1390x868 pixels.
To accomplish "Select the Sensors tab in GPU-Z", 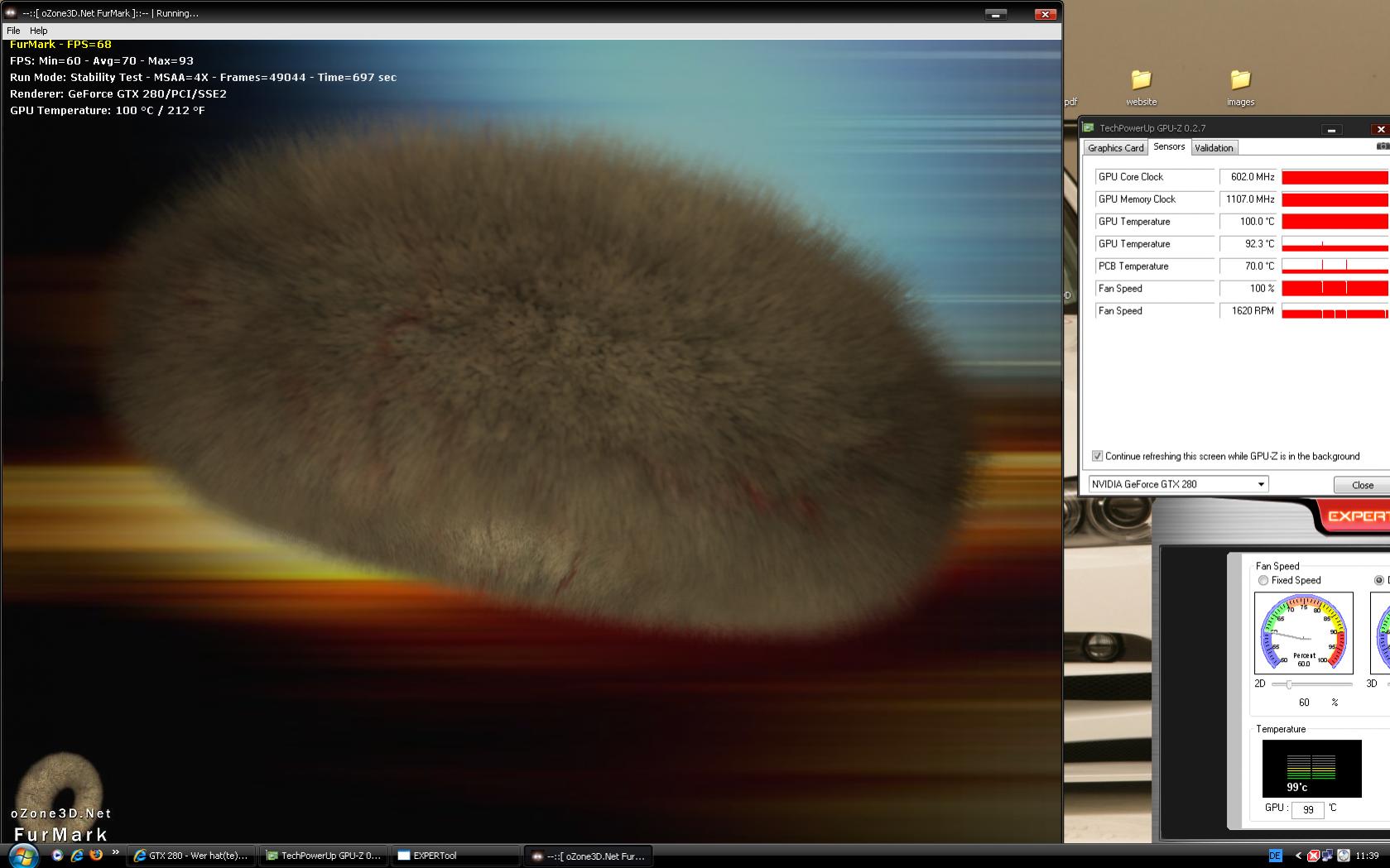I will tap(1169, 146).
